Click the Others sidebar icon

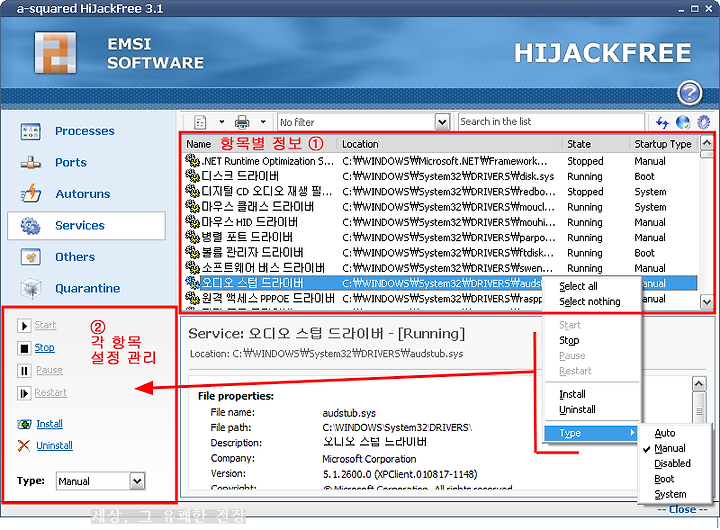click(x=30, y=257)
